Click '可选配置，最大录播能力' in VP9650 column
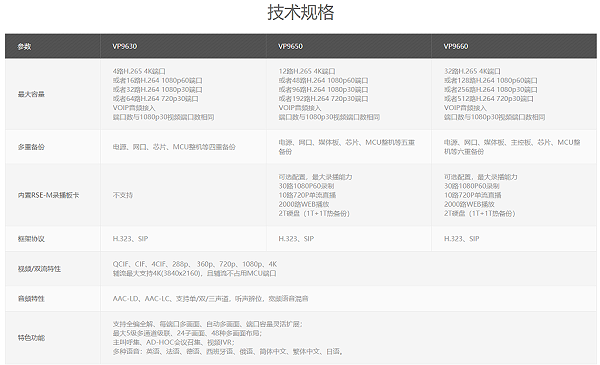Viewport: 600px width, 365px height. click(315, 177)
